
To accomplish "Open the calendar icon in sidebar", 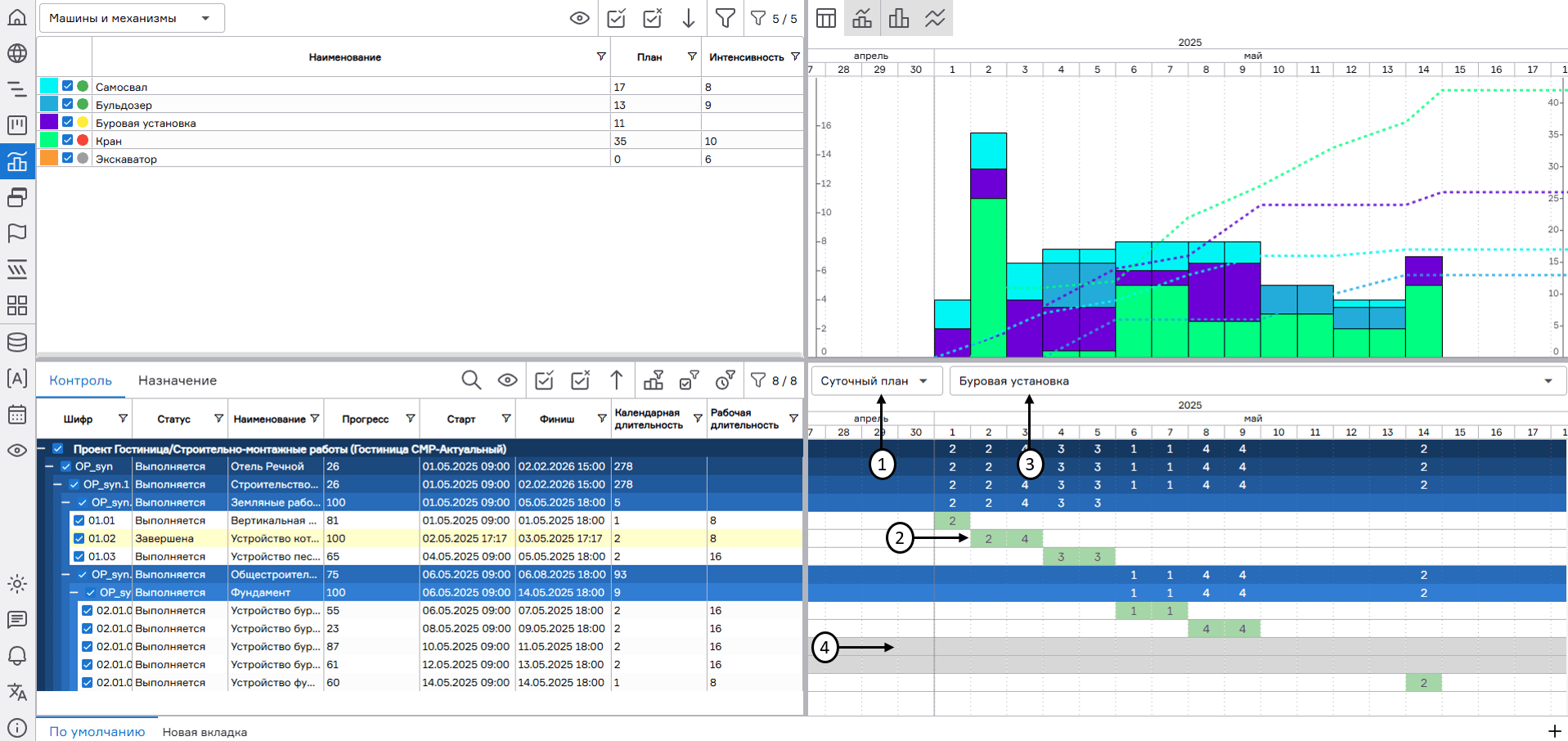I will (x=17, y=414).
